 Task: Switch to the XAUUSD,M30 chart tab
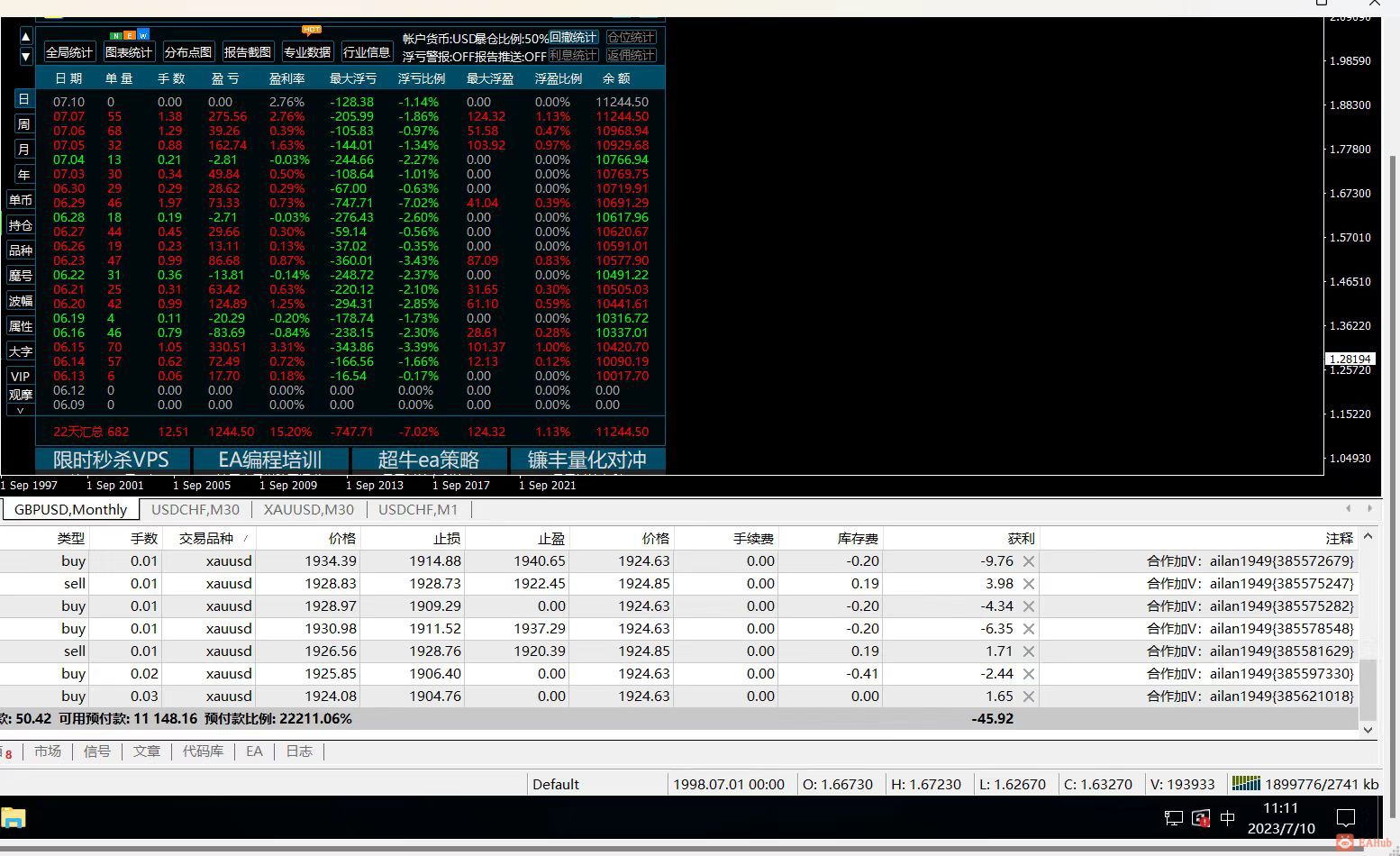pos(309,509)
